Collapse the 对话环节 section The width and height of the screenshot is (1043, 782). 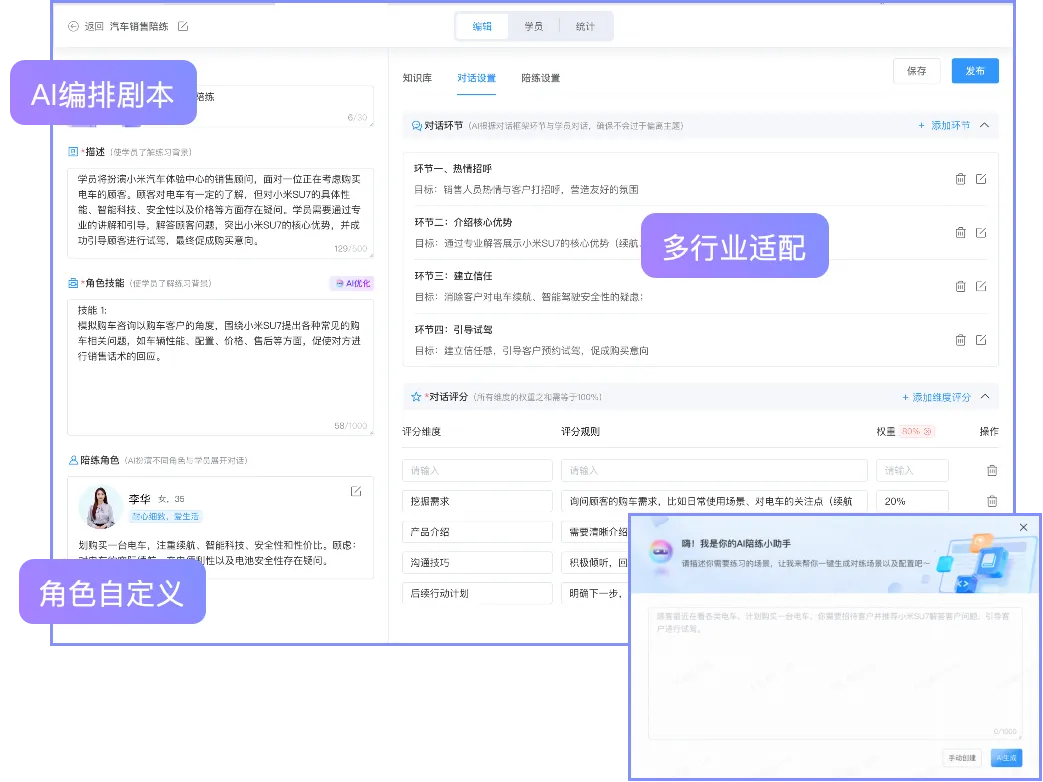(984, 125)
